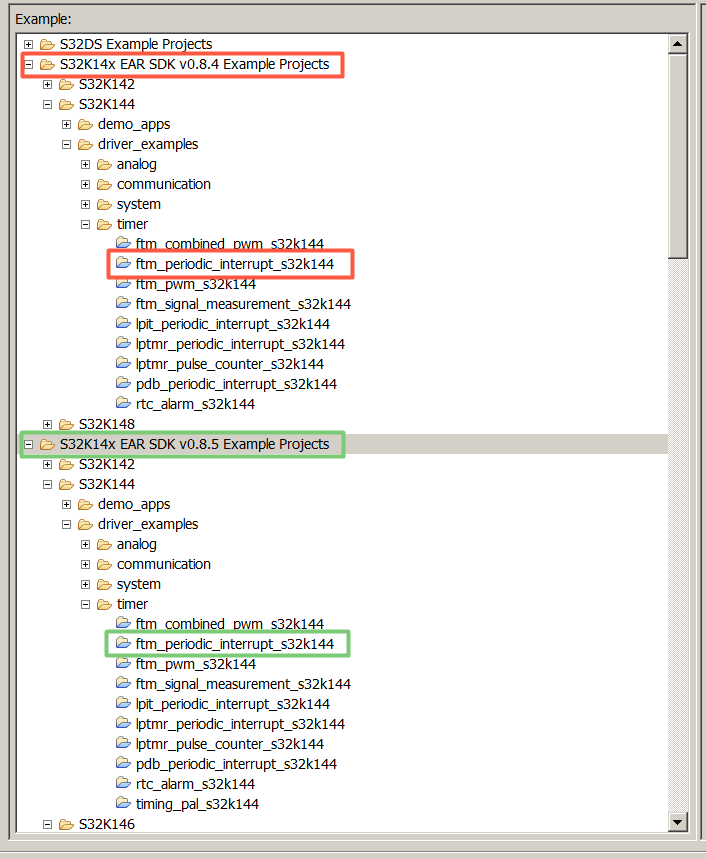Select ftm_periodic_interrupt_s32k144 under SDK v0.8.5
706x859 pixels.
(234, 644)
